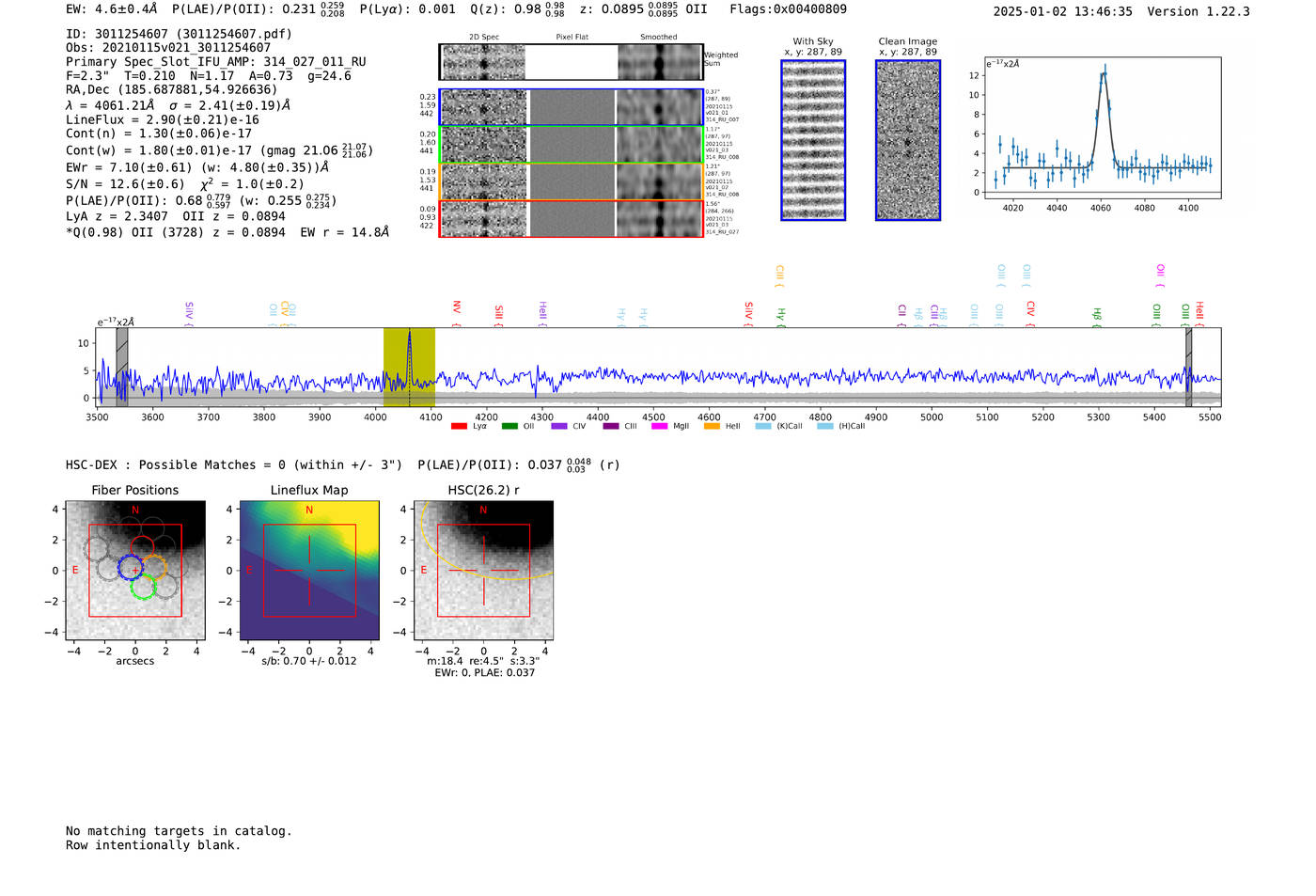
Task: Click 'Row intentionally blank.' text
Action: coord(153,845)
